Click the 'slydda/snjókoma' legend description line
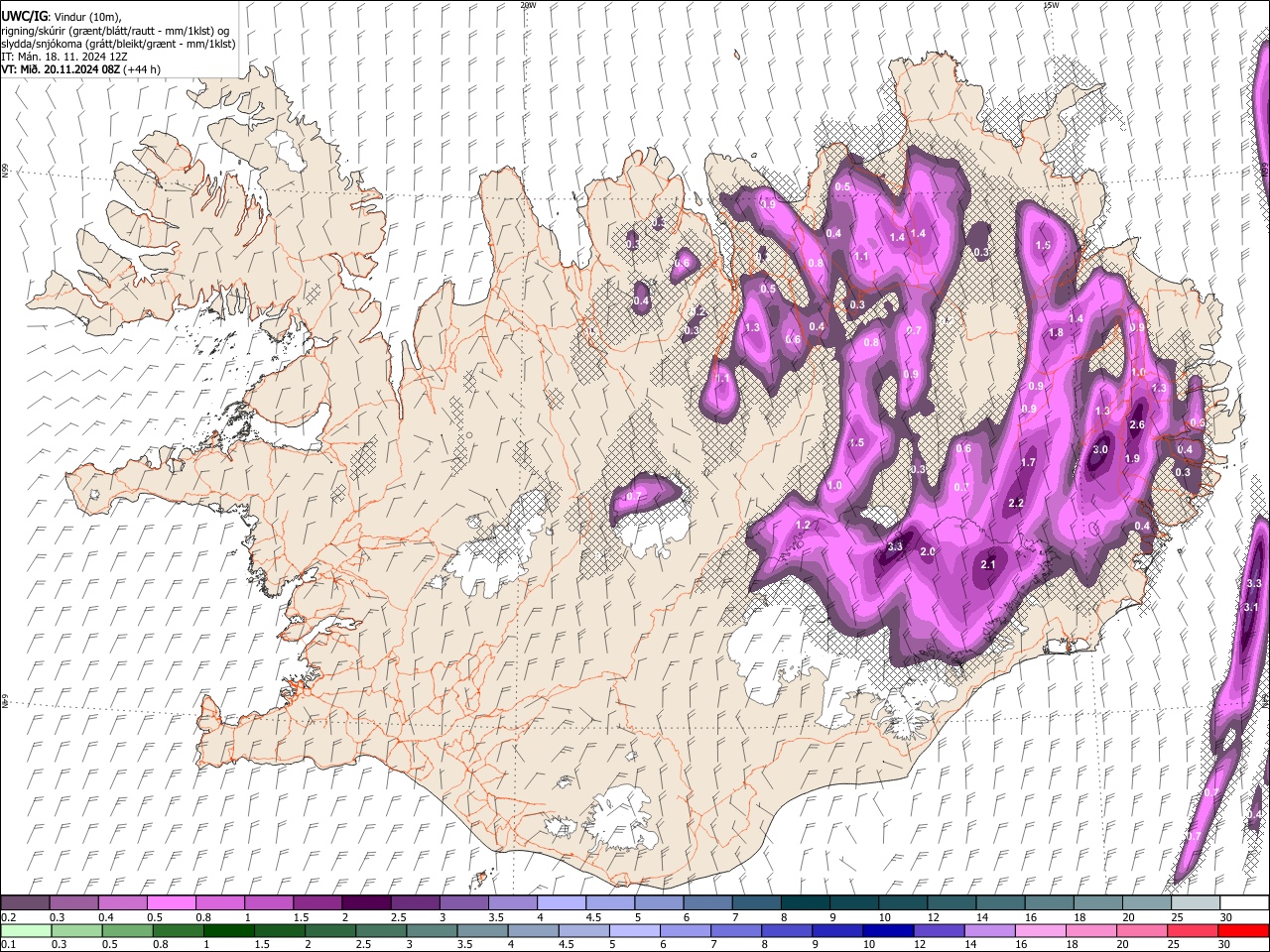The width and height of the screenshot is (1270, 952). coord(118,44)
